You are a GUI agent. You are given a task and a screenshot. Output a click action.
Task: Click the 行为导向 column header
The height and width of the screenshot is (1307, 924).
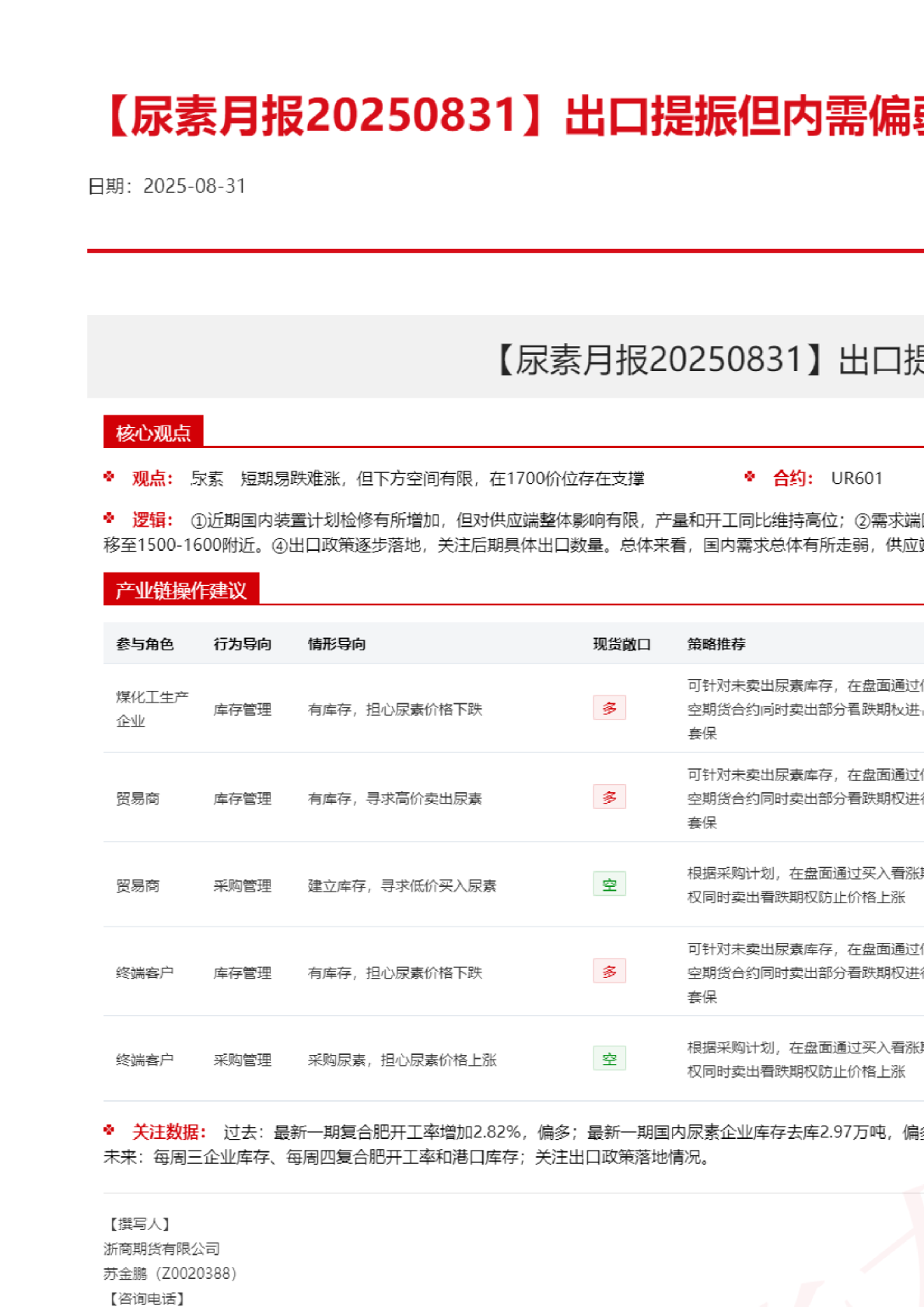(x=243, y=644)
